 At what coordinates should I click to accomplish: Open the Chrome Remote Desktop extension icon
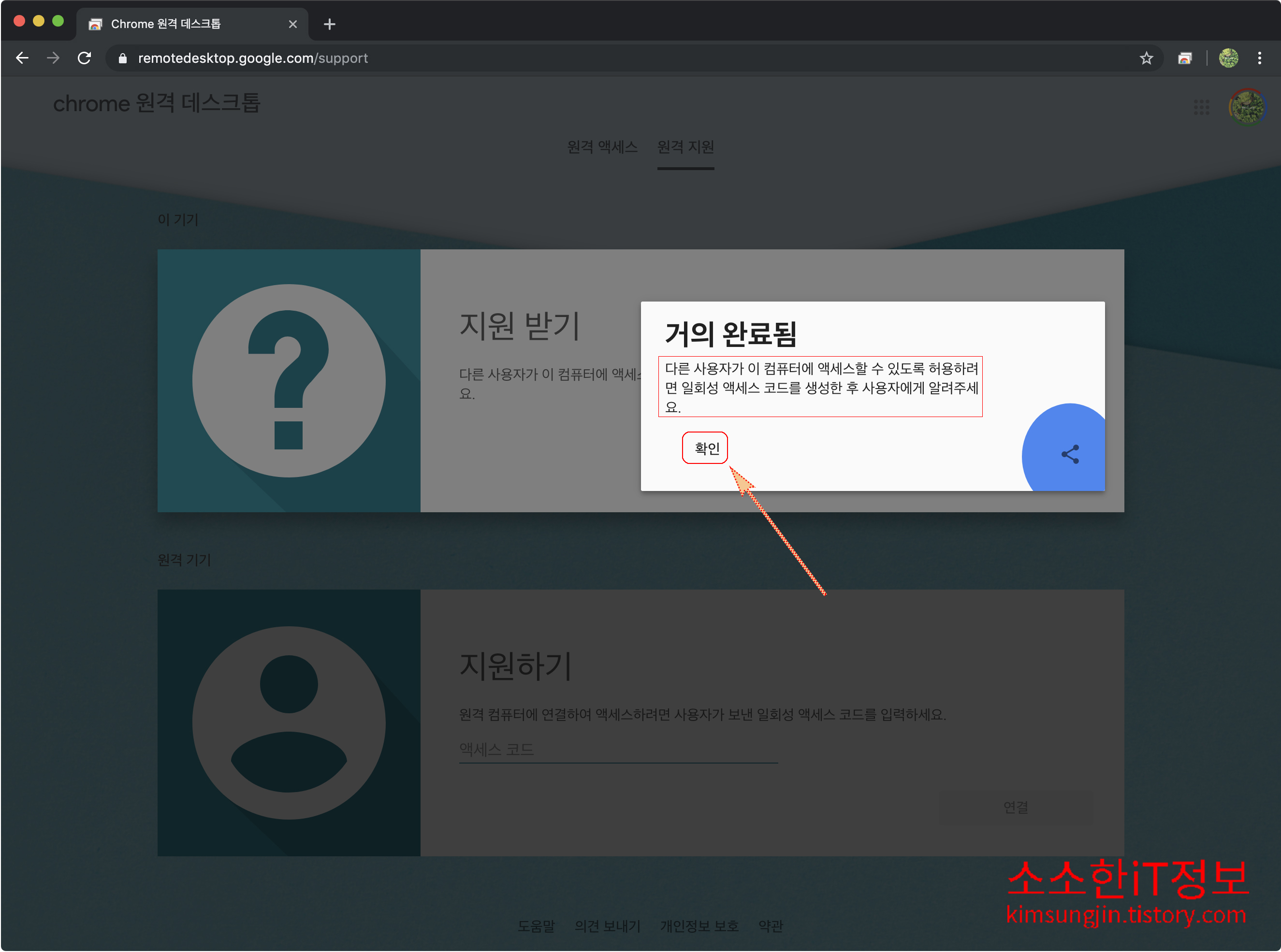(x=1185, y=58)
